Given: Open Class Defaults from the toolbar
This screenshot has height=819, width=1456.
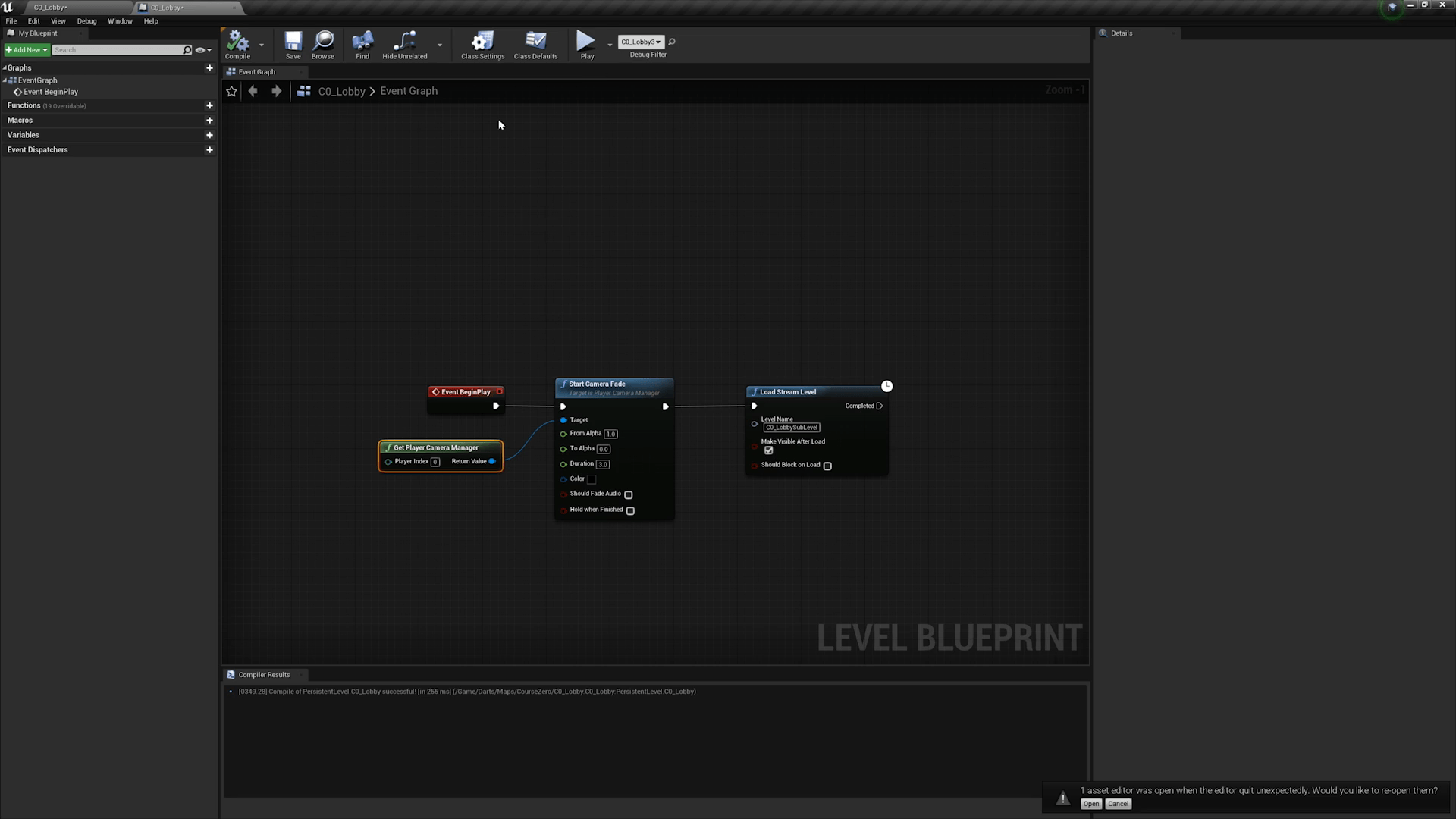Looking at the screenshot, I should (x=536, y=42).
